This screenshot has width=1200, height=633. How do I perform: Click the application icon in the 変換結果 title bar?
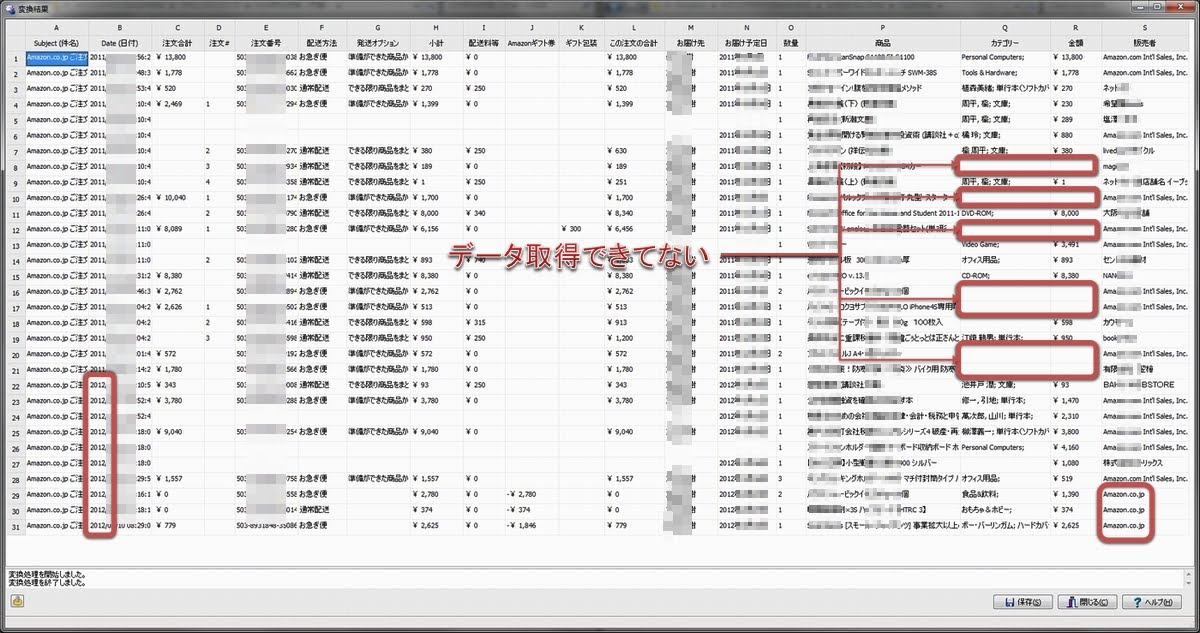[x=12, y=8]
